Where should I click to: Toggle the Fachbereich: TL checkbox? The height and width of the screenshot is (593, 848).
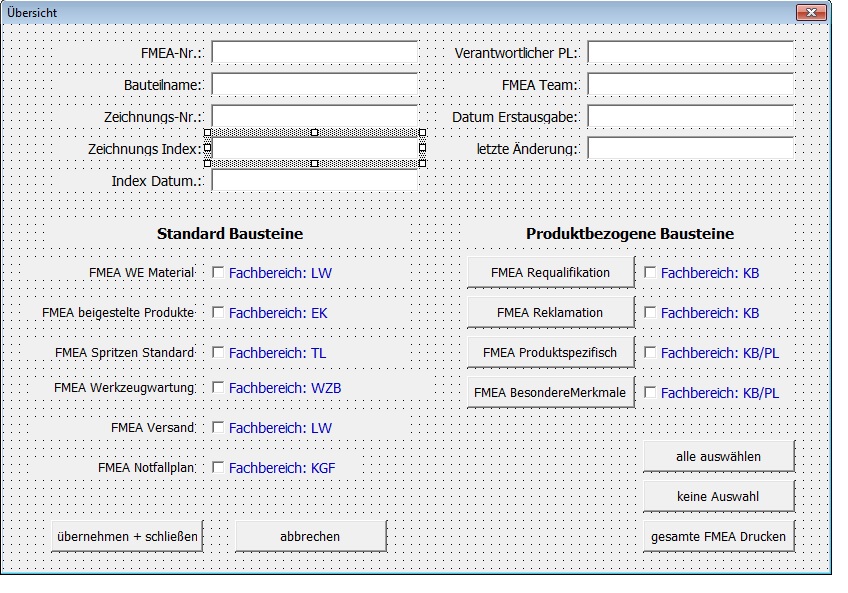pyautogui.click(x=218, y=353)
